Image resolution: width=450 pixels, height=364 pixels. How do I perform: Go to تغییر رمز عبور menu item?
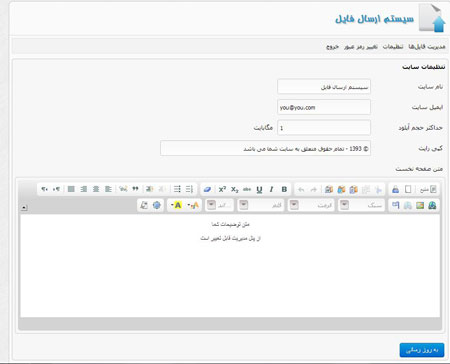point(361,47)
